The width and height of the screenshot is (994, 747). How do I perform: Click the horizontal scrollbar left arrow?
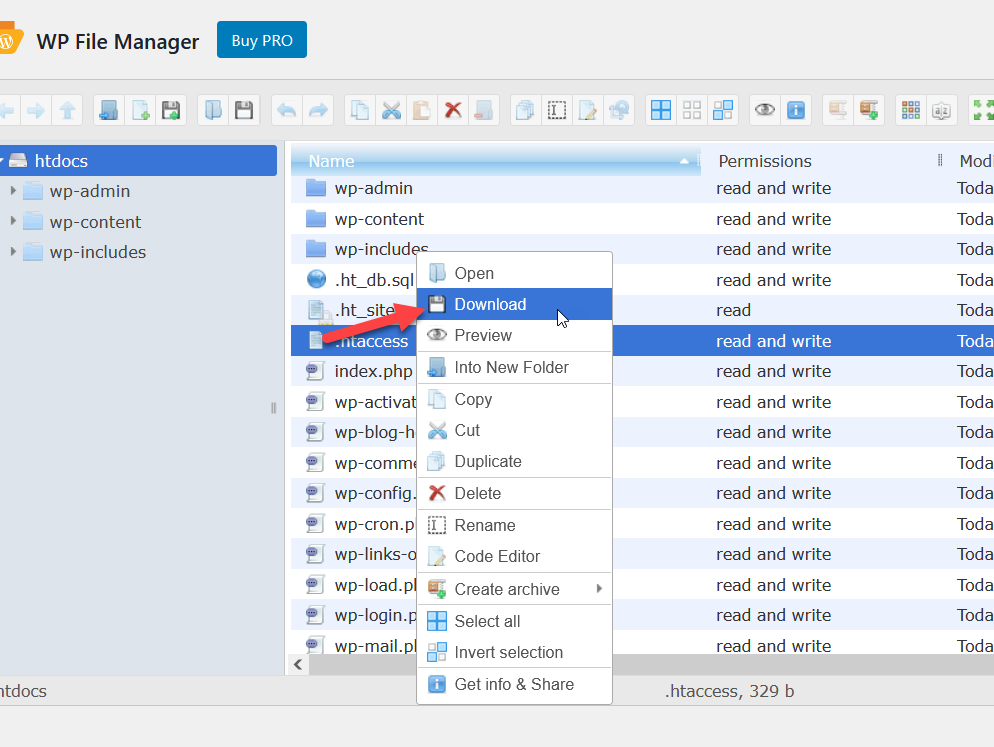(298, 664)
